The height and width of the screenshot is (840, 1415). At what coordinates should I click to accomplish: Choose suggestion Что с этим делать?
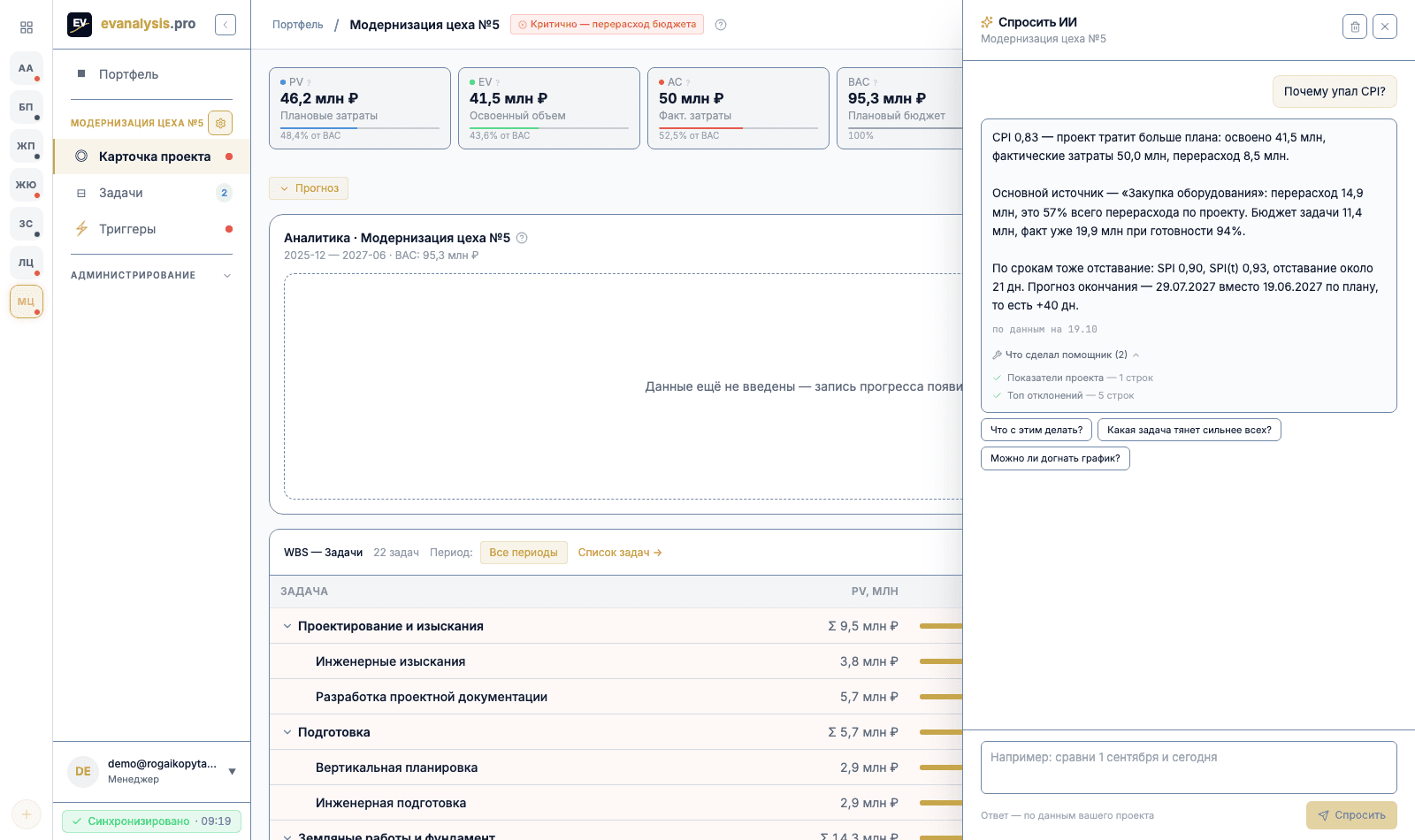(1036, 431)
